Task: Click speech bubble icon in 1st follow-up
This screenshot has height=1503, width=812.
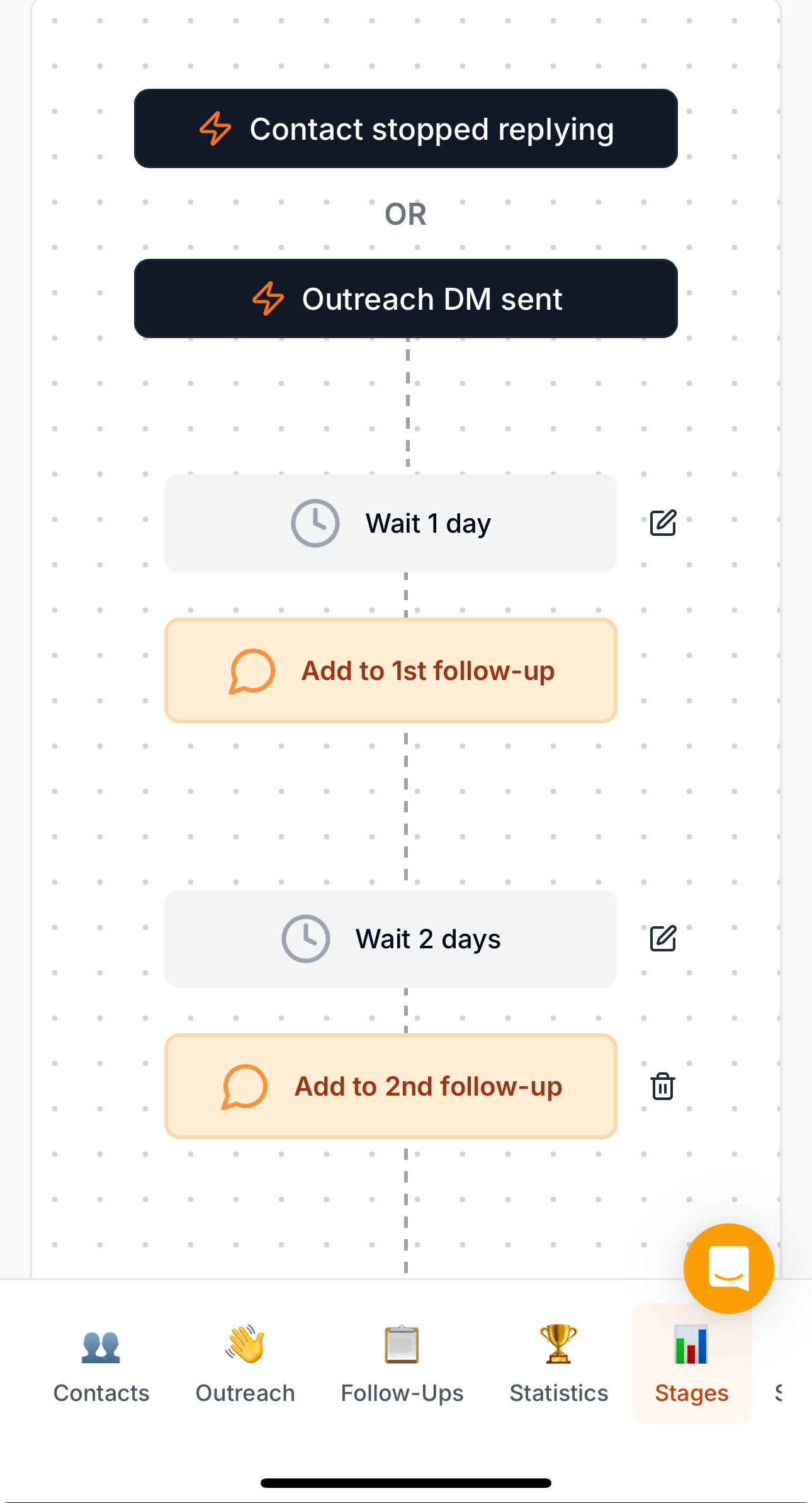Action: click(252, 671)
